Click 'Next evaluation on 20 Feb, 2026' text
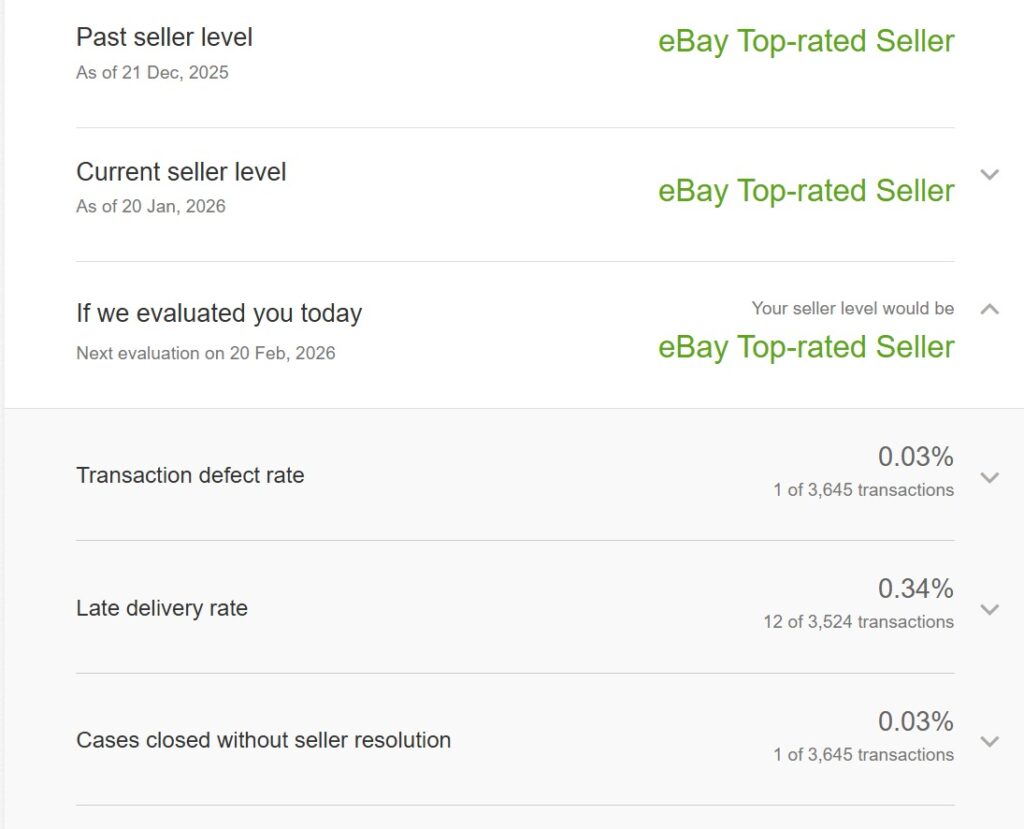Viewport: 1024px width, 829px height. pyautogui.click(x=206, y=353)
